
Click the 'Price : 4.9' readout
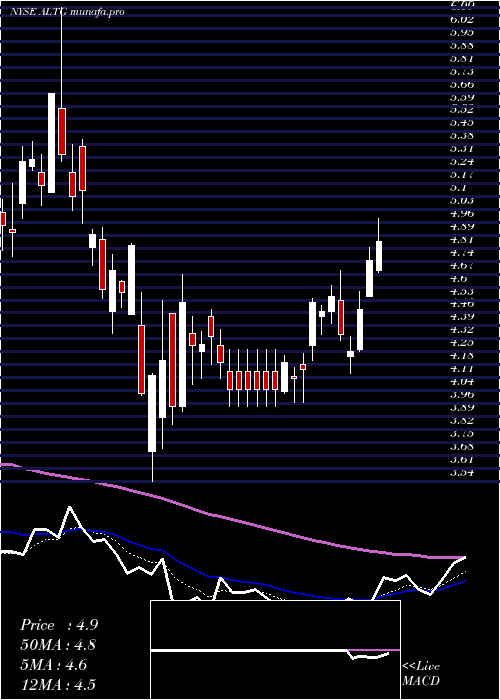pos(58,625)
